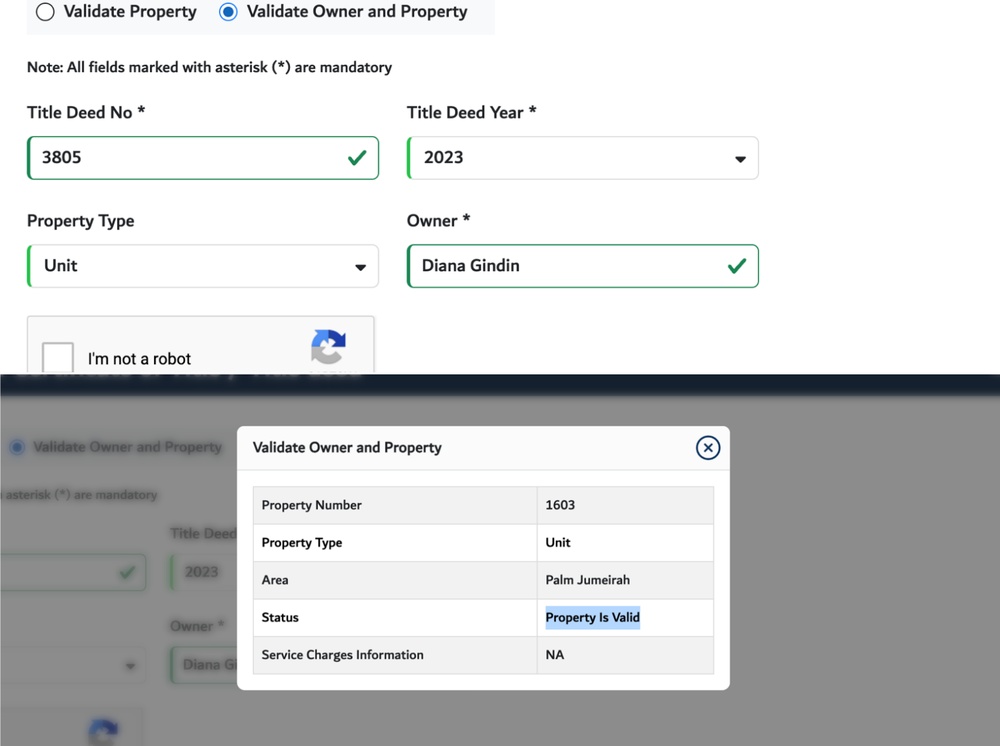Click the Area value "Palm Jumeirah"
The width and height of the screenshot is (1000, 746).
[x=587, y=580]
